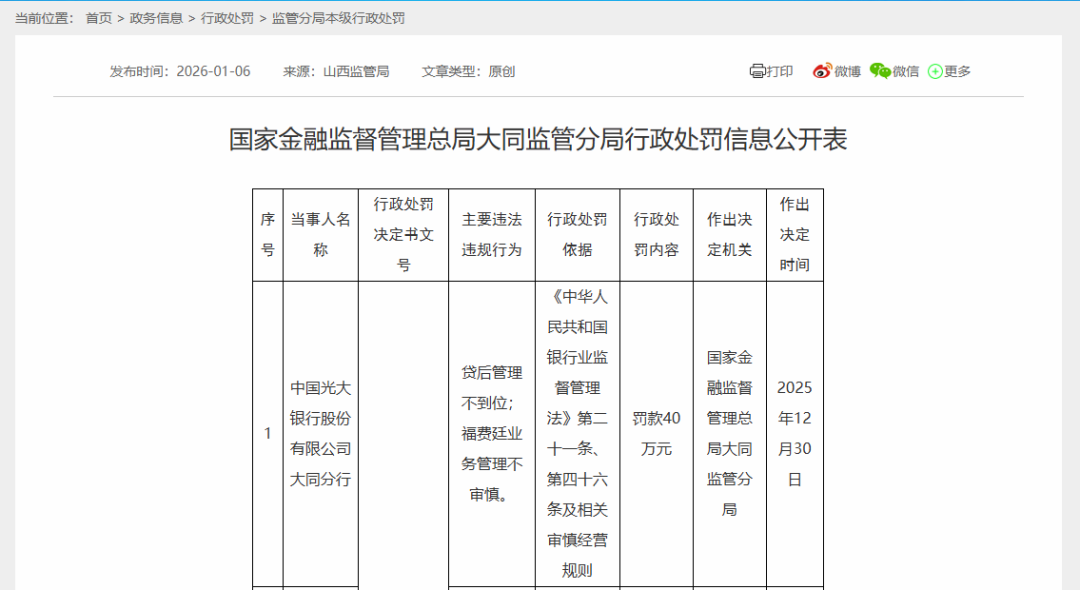This screenshot has width=1080, height=590.
Task: Select the 监管分局本级行政处罚 breadcrumb item
Action: [x=338, y=18]
